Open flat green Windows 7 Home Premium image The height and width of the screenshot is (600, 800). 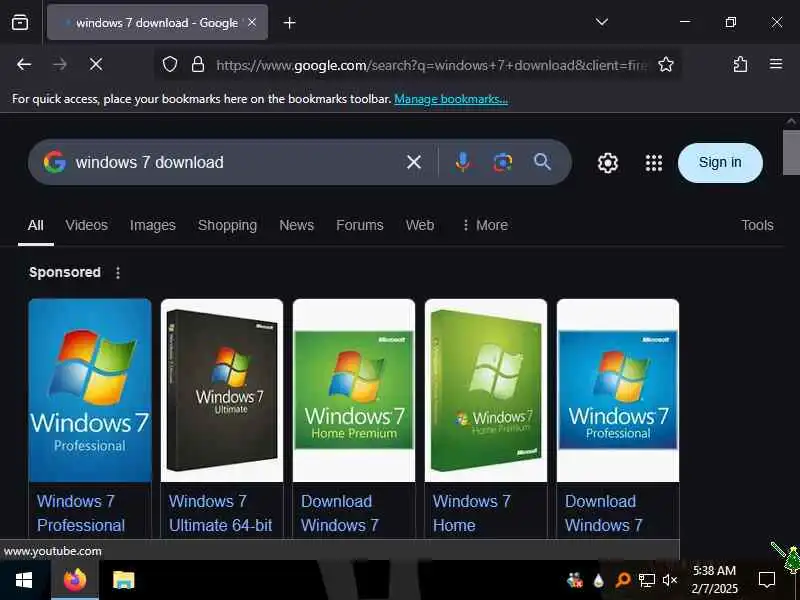coord(354,390)
